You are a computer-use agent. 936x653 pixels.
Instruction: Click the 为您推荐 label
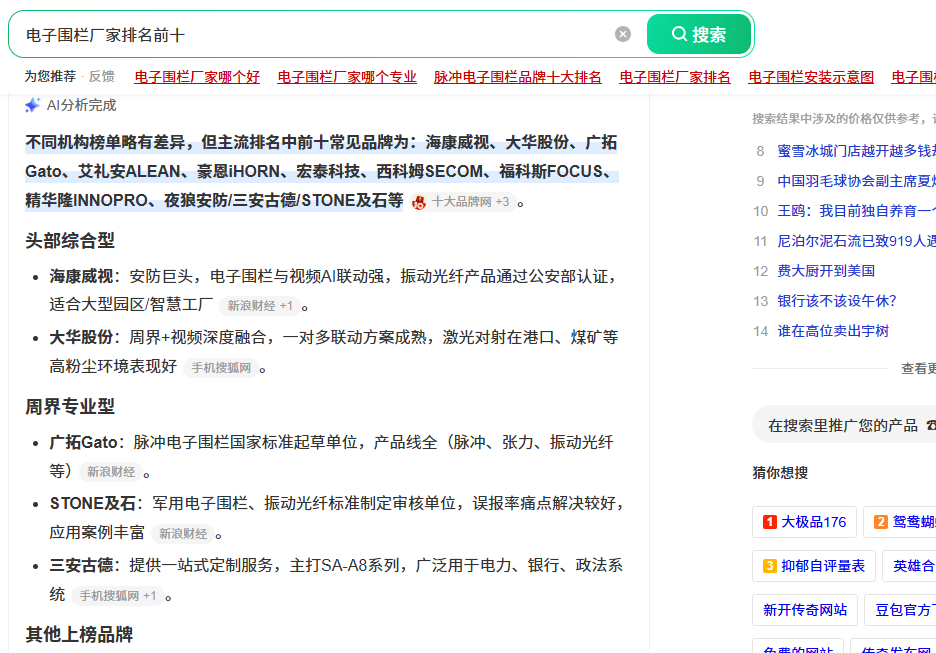tap(50, 76)
